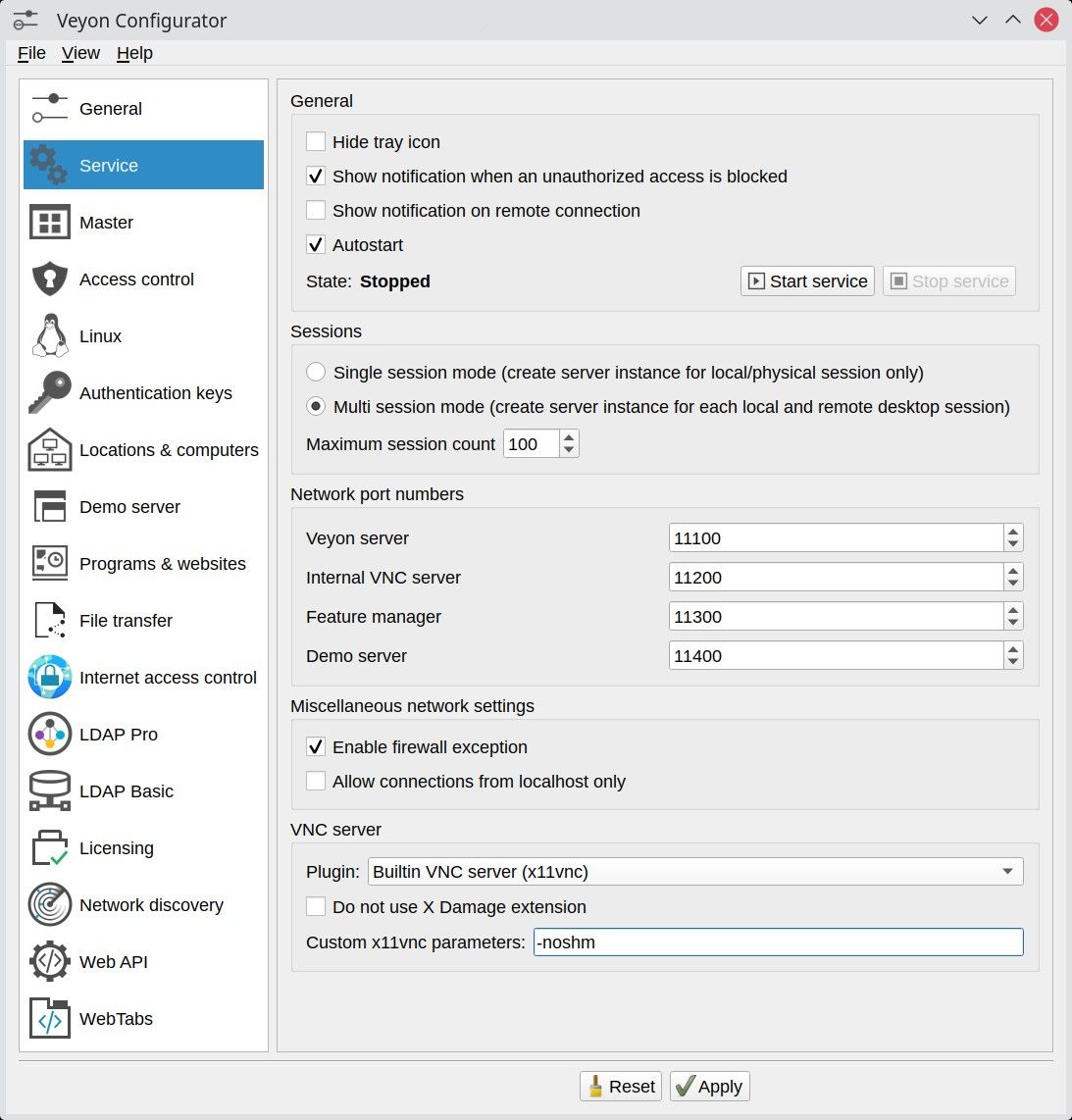The height and width of the screenshot is (1120, 1072).
Task: Open the WebTabs code icon
Action: coord(49,1018)
